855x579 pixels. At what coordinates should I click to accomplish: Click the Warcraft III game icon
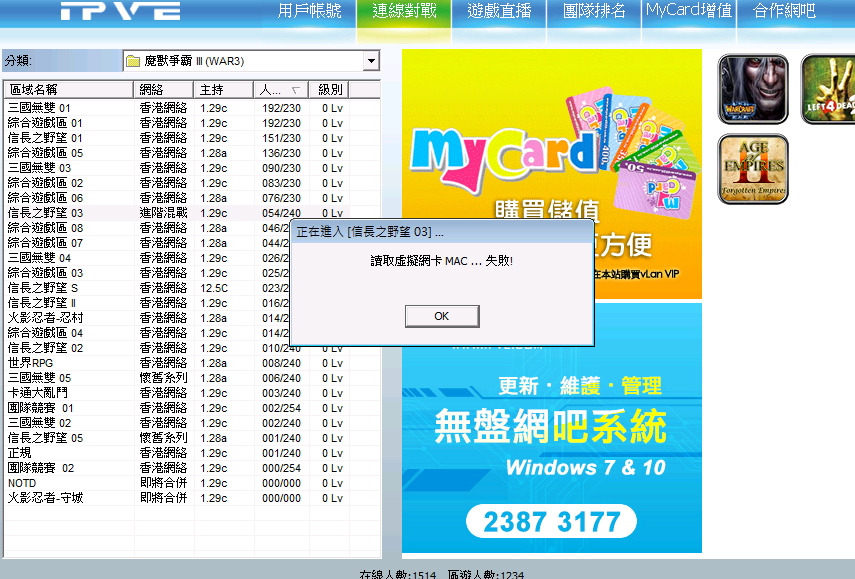click(x=753, y=89)
